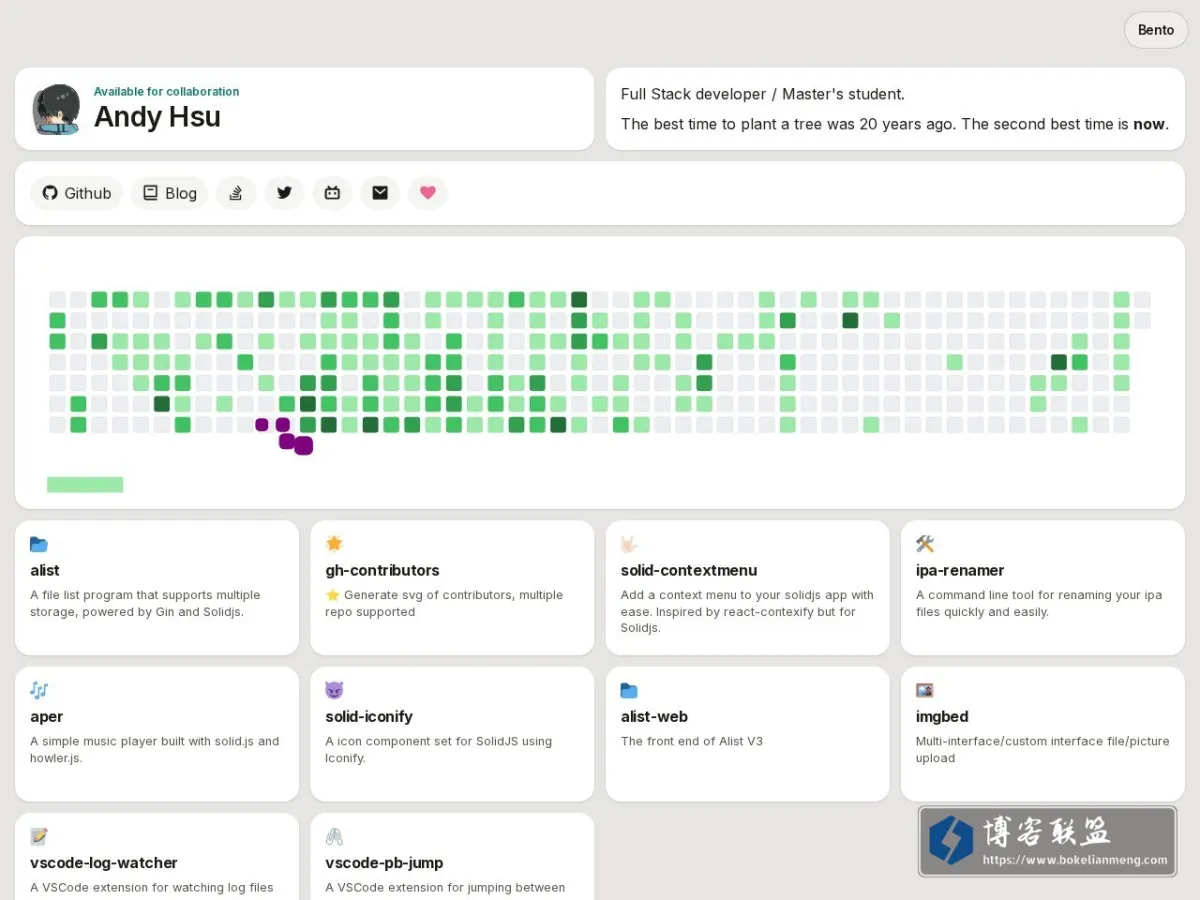
Task: Click the star icon above gh-contributors
Action: point(334,544)
